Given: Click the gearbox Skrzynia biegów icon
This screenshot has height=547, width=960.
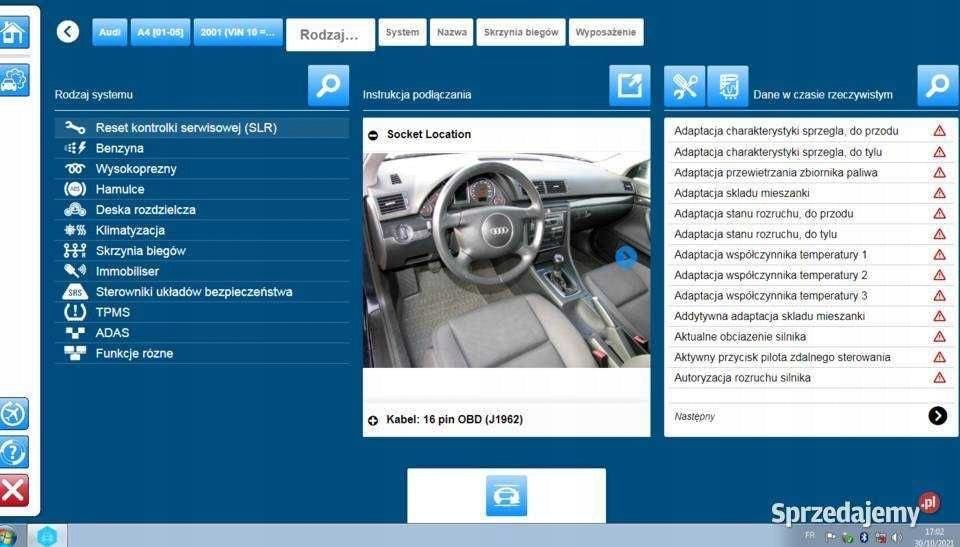Looking at the screenshot, I should coord(75,251).
